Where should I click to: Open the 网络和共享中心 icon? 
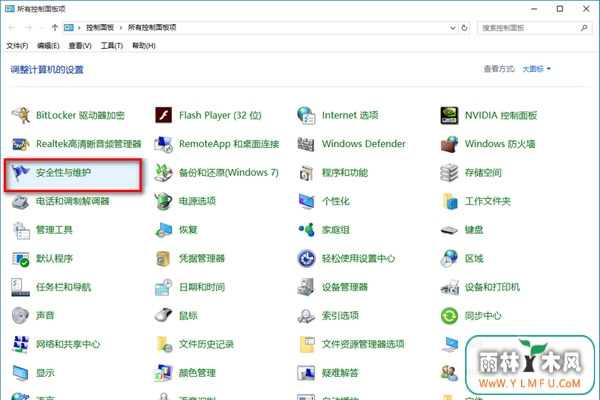pos(21,344)
